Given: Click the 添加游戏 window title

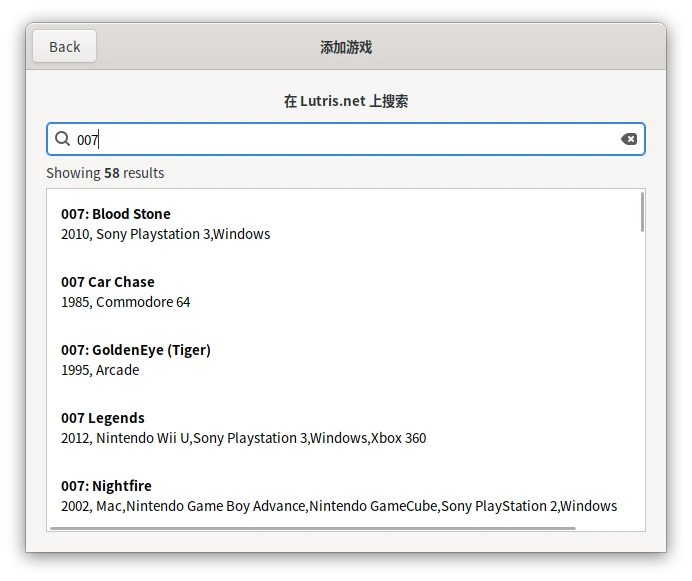Looking at the screenshot, I should click(x=346, y=47).
